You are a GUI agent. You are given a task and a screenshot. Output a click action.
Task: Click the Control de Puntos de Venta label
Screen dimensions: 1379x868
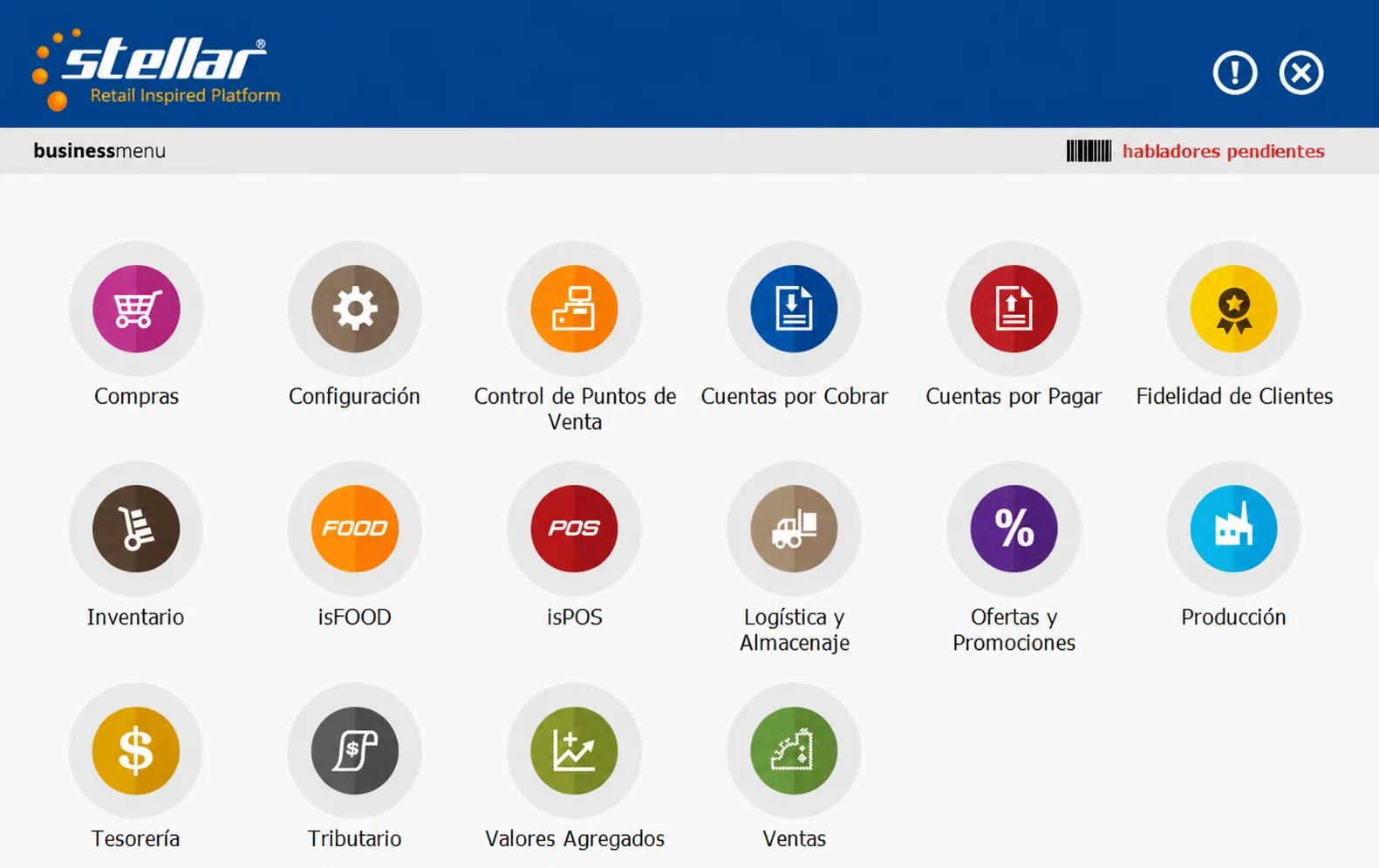[x=575, y=409]
